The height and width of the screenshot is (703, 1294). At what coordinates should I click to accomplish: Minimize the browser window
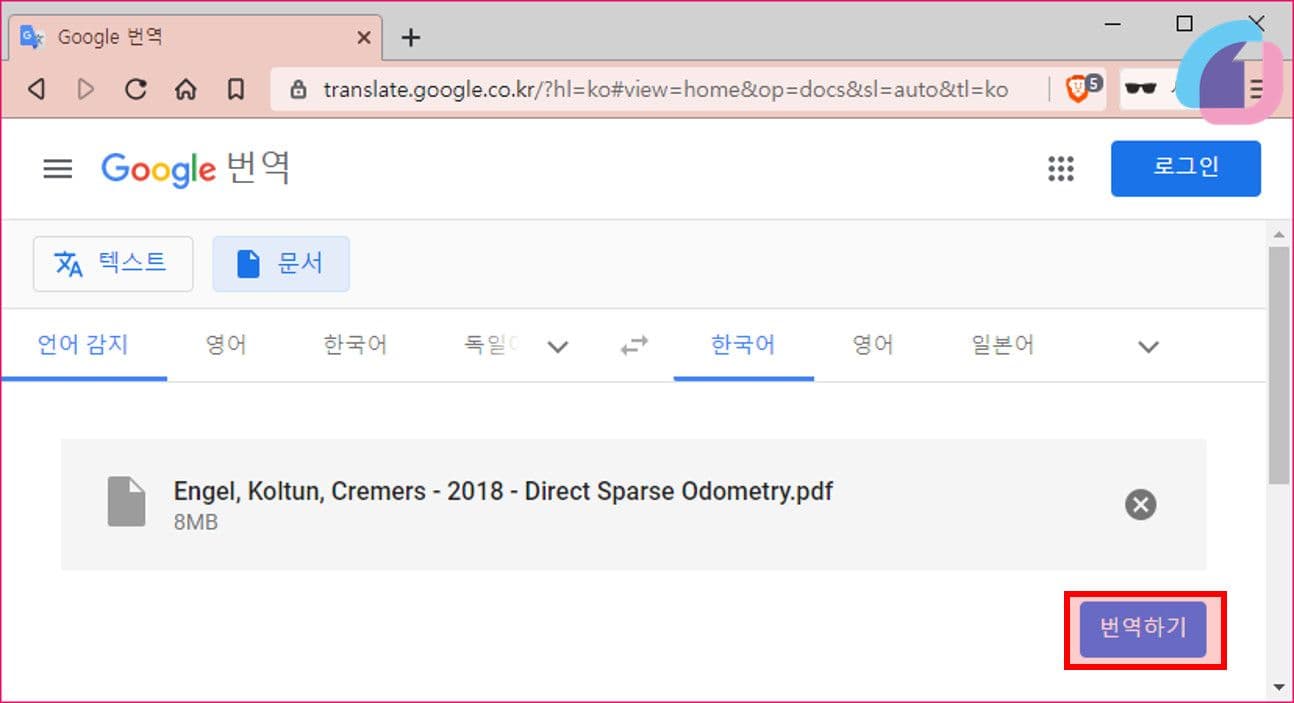pos(1112,23)
